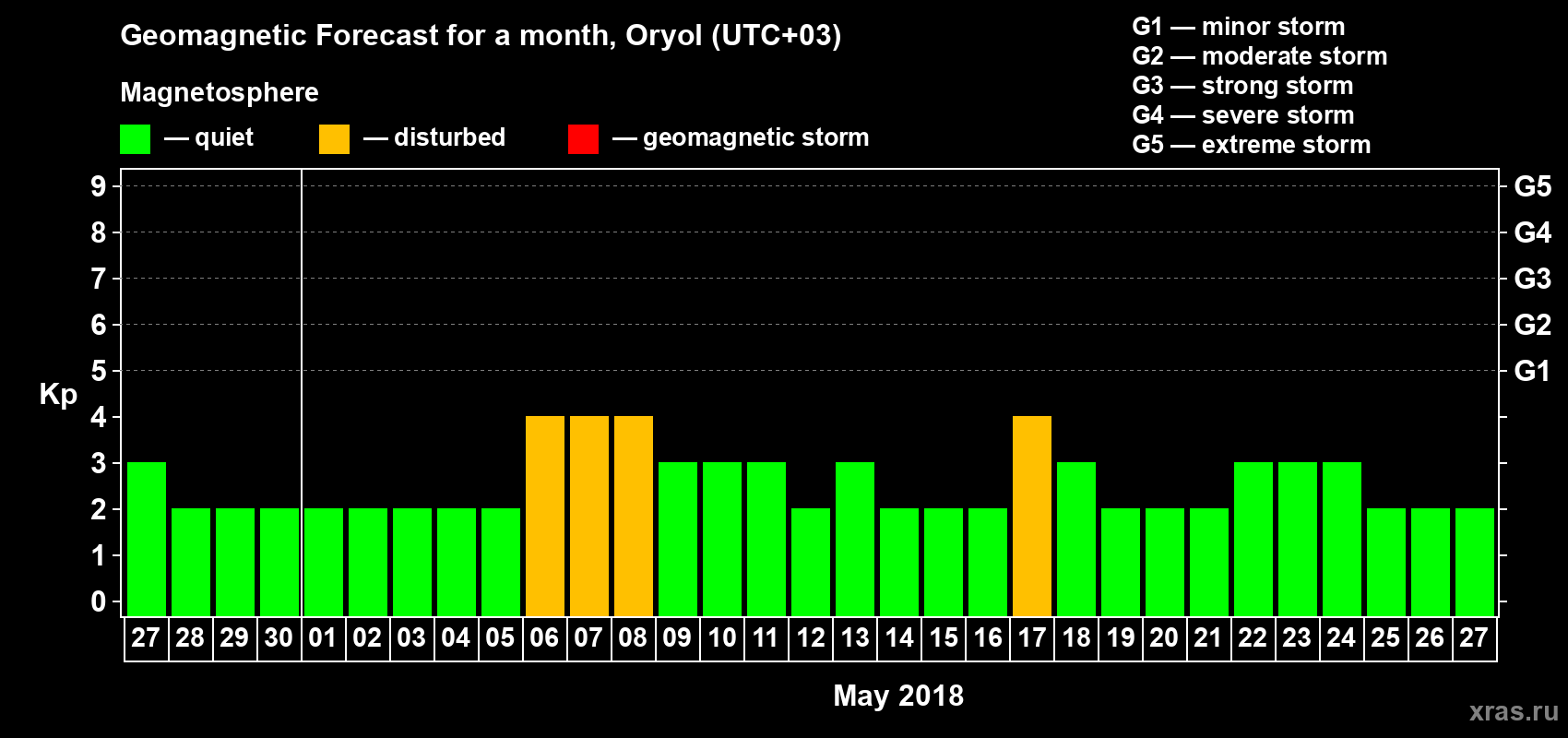Select the orange bar for May 06
Screen dimensions: 1568x738
pos(545,516)
